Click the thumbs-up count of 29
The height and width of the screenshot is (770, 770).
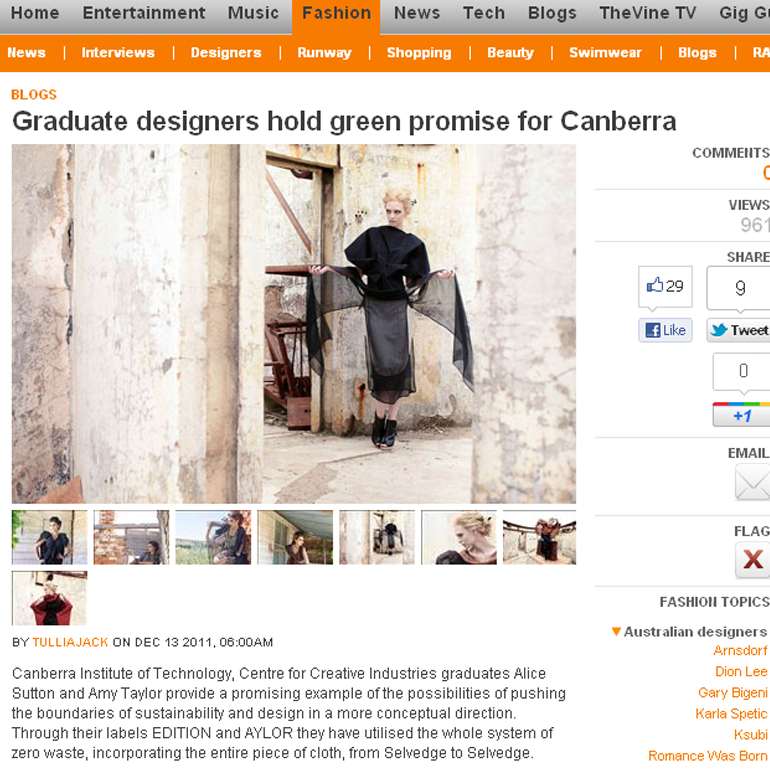[x=665, y=287]
